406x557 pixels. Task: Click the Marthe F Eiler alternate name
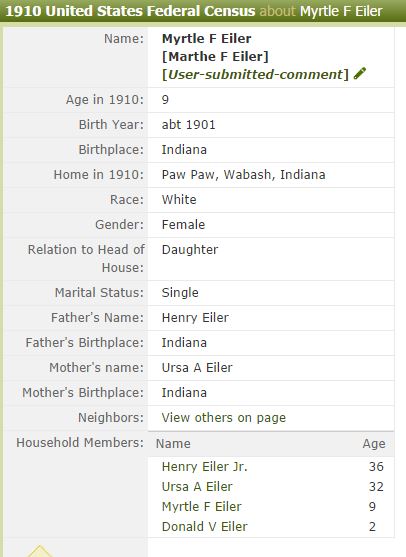pyautogui.click(x=215, y=56)
